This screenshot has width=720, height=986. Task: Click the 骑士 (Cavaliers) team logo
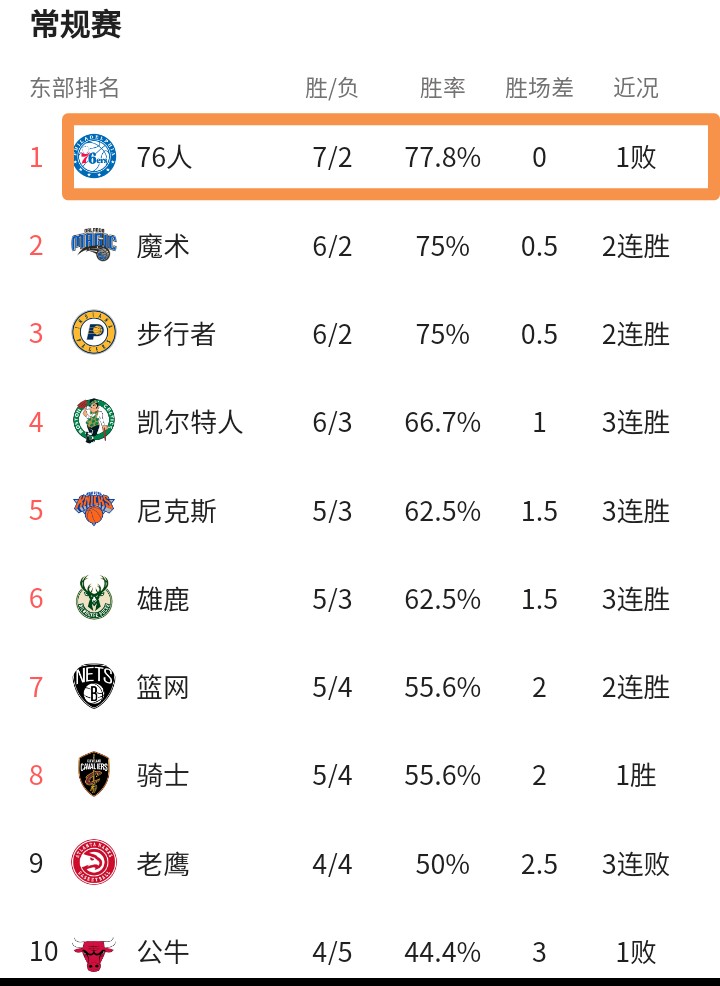(x=94, y=775)
